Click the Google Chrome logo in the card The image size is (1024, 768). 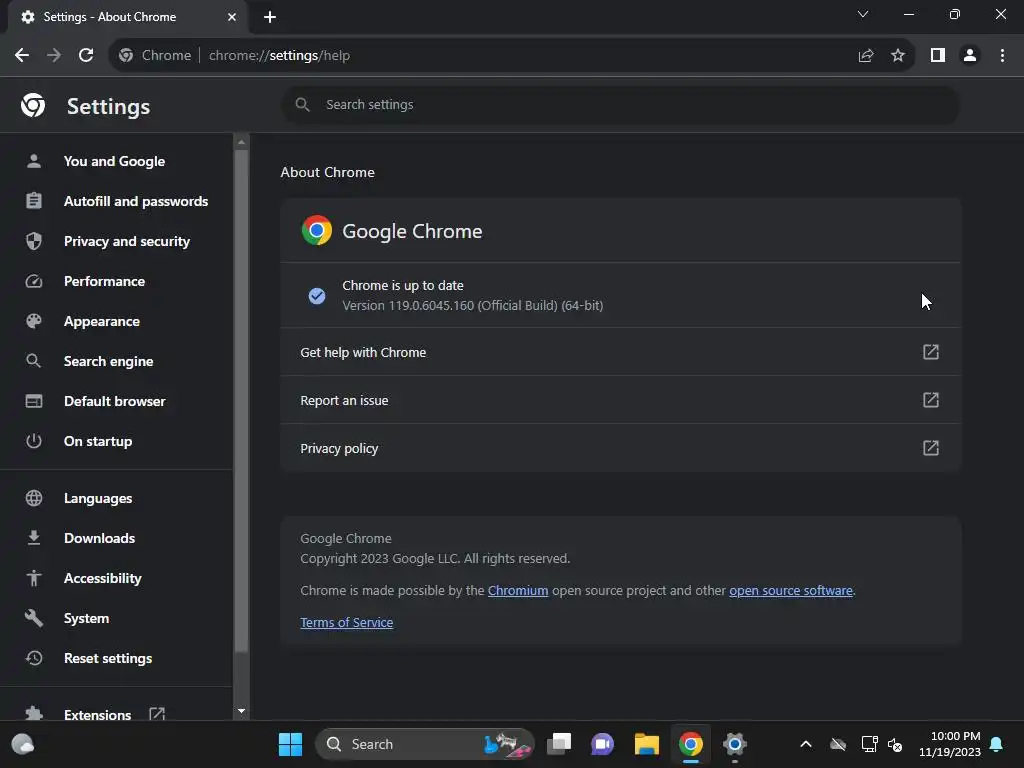point(317,231)
